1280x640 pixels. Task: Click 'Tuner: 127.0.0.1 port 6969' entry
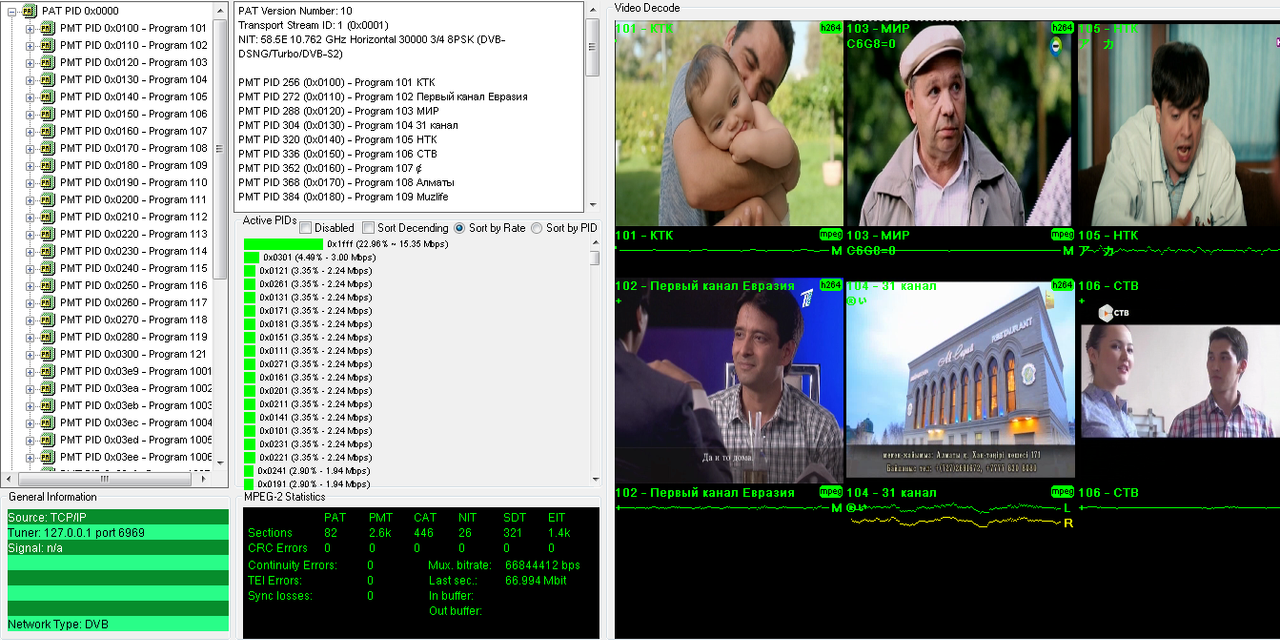pyautogui.click(x=118, y=533)
